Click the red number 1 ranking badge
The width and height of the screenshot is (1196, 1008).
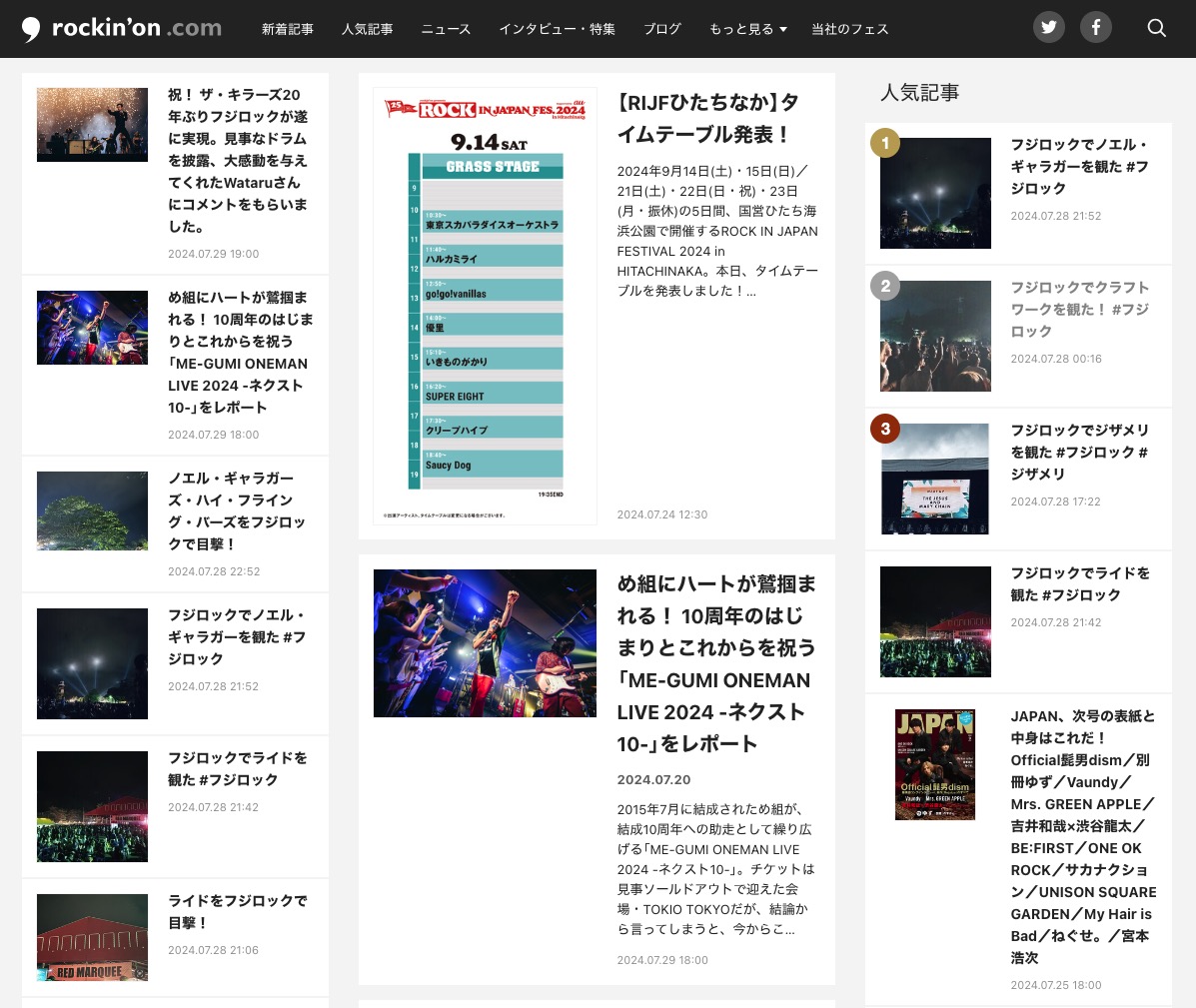pyautogui.click(x=885, y=143)
